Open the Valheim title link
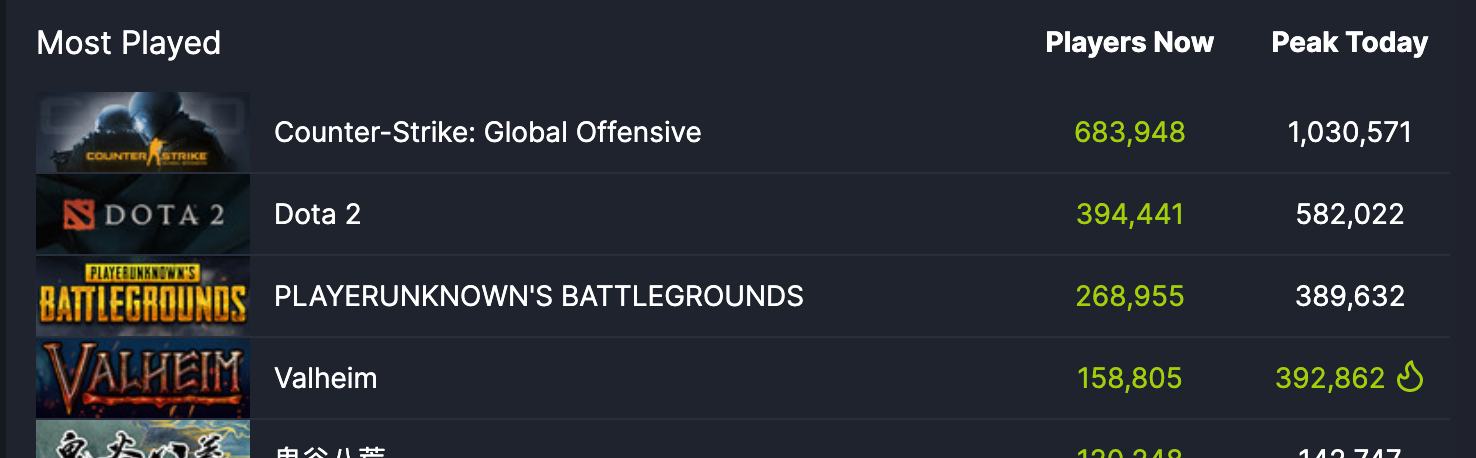 [x=326, y=378]
